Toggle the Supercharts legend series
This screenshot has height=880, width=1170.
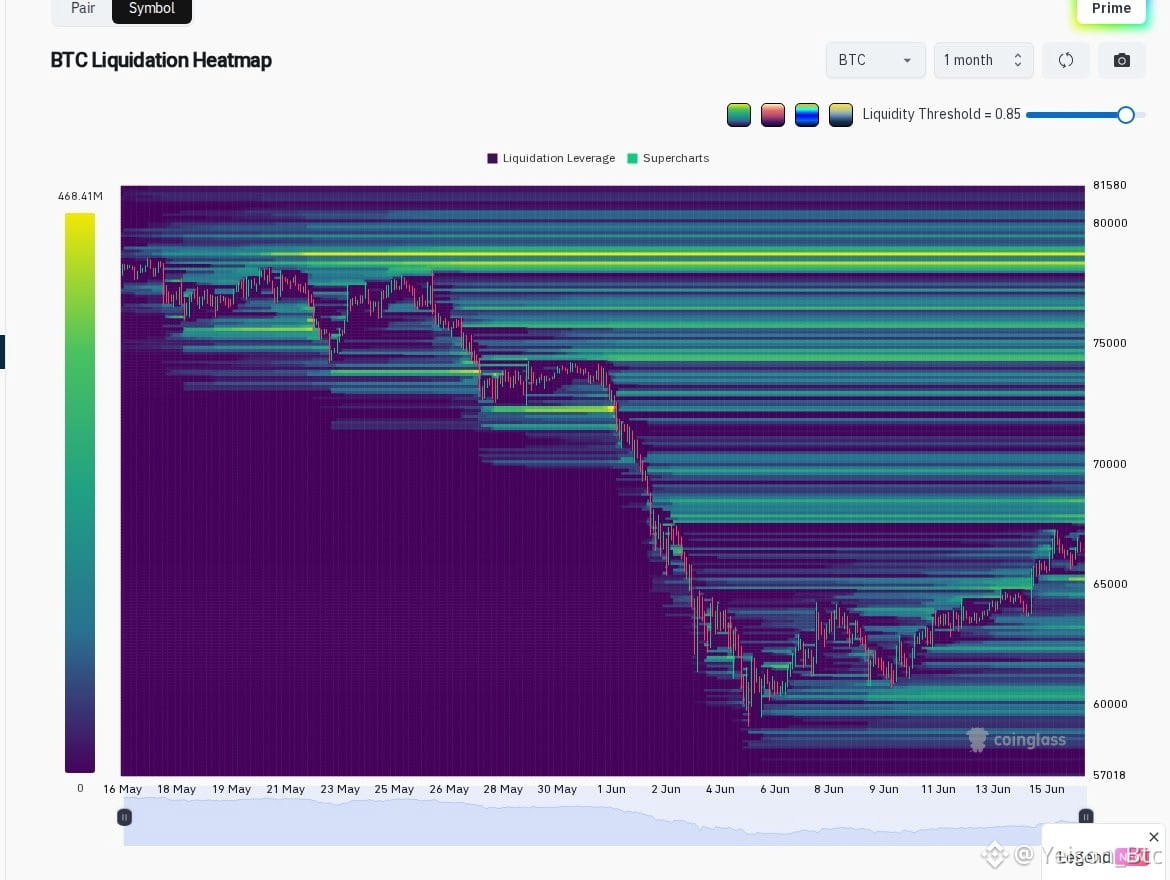tap(668, 158)
